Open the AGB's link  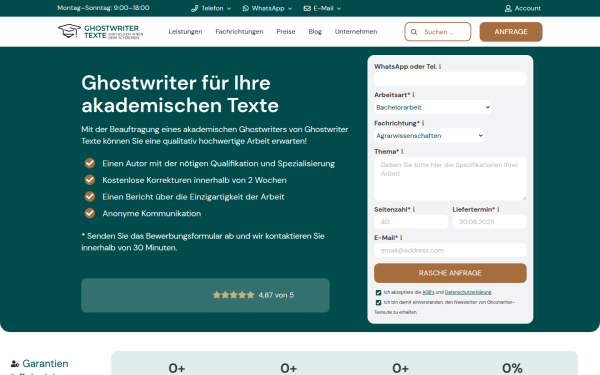pyautogui.click(x=428, y=292)
